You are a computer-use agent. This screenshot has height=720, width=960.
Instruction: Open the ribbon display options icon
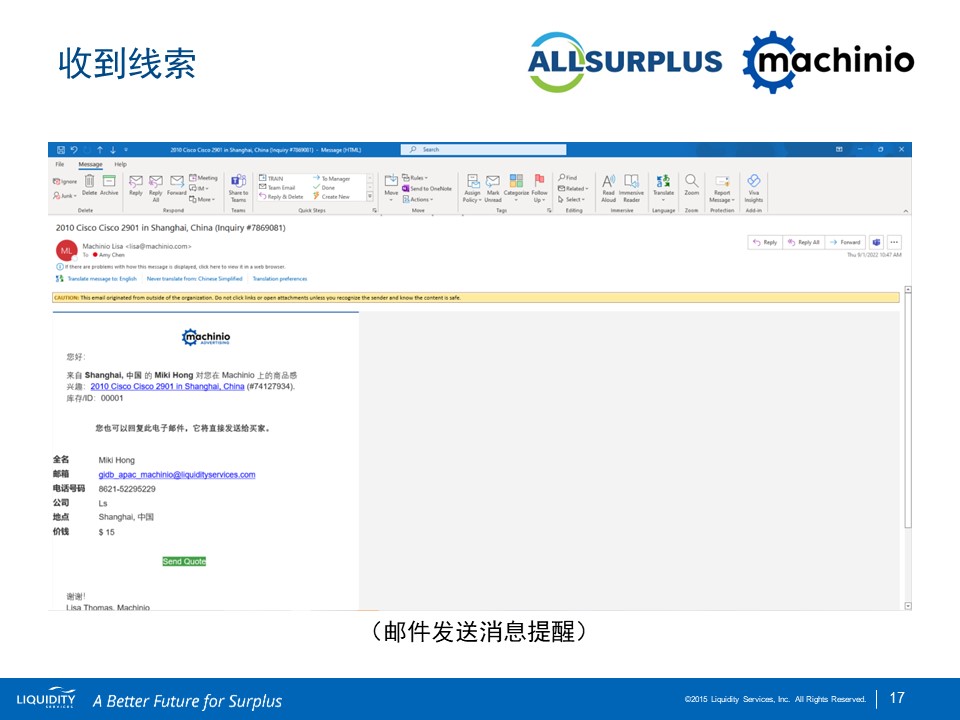tap(839, 149)
